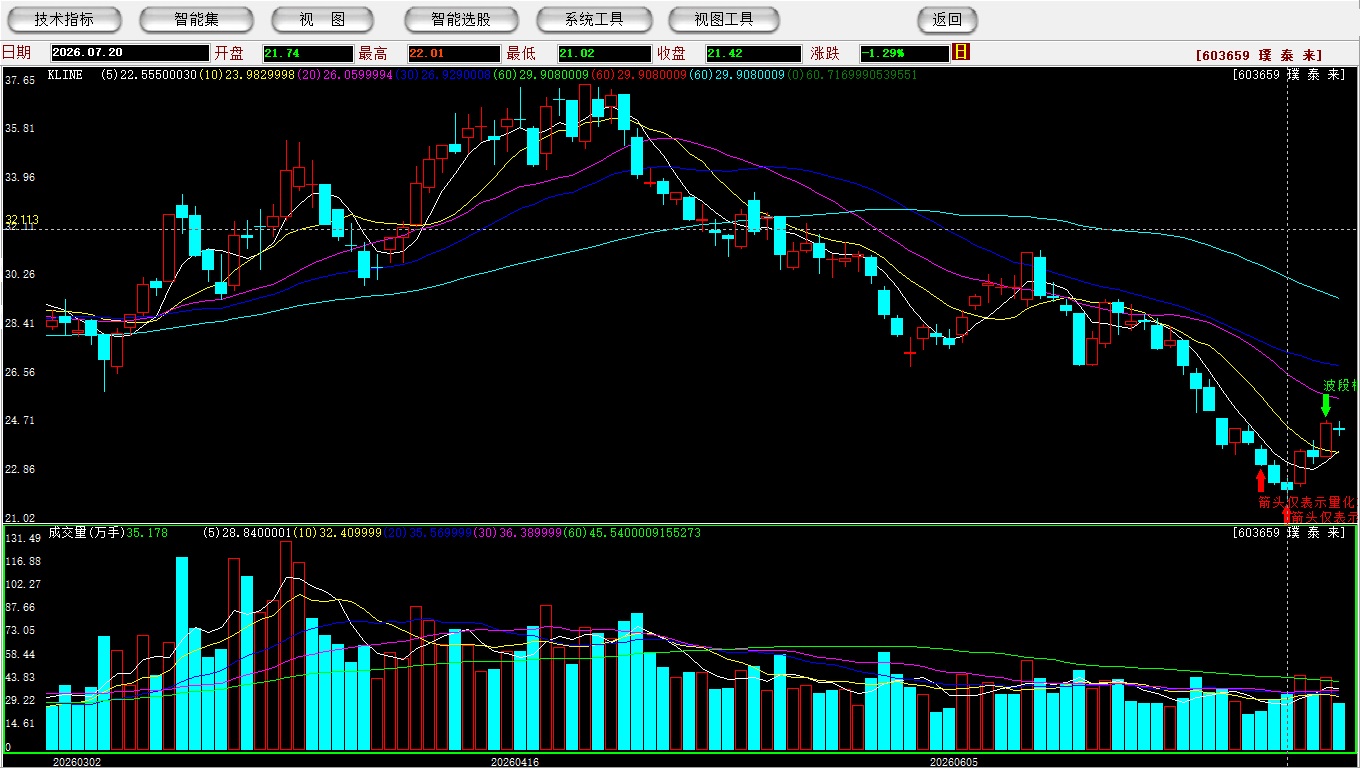
Task: Click the stock label in the K-line pane
Action: [x=1289, y=75]
